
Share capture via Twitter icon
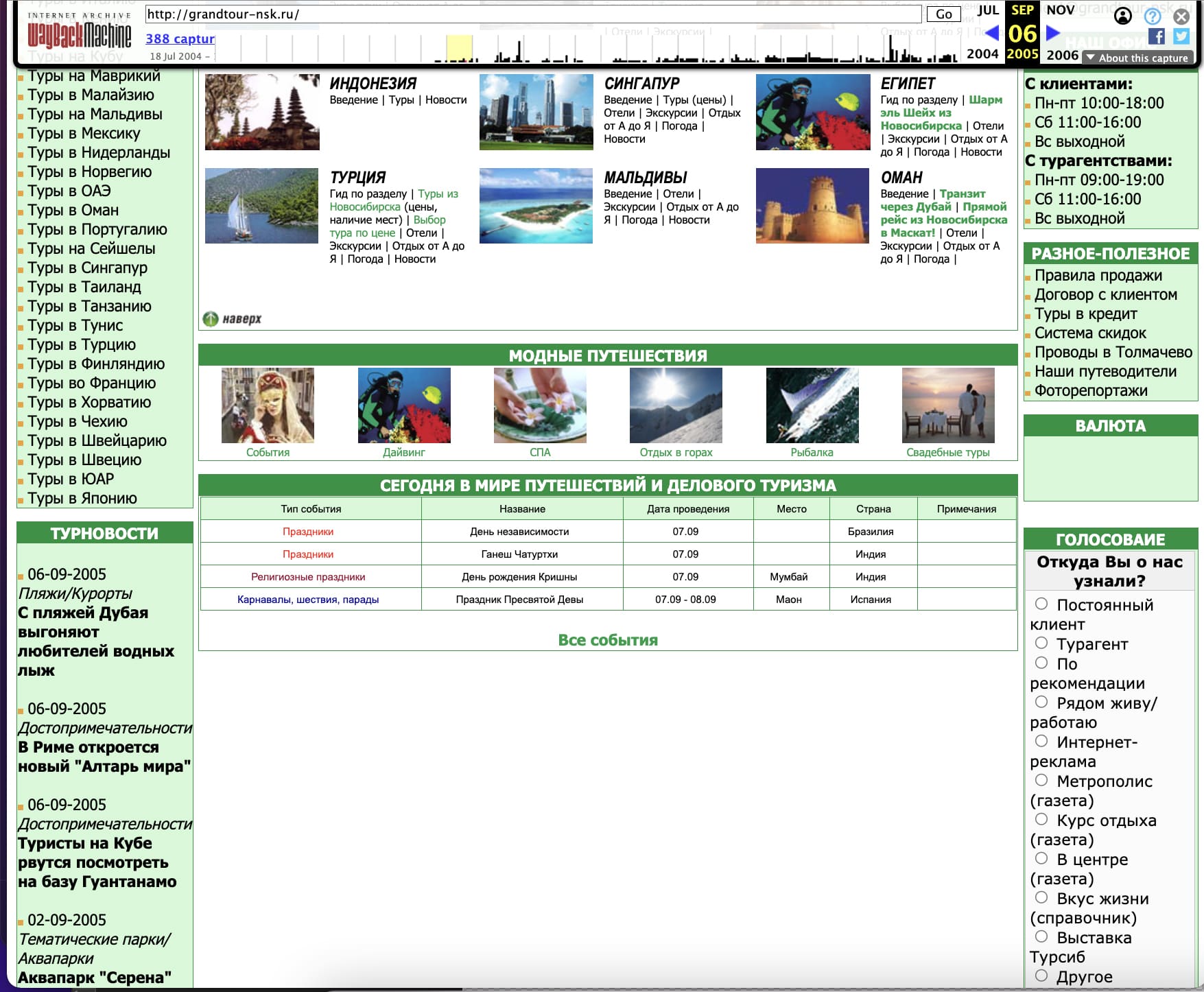pyautogui.click(x=1181, y=36)
